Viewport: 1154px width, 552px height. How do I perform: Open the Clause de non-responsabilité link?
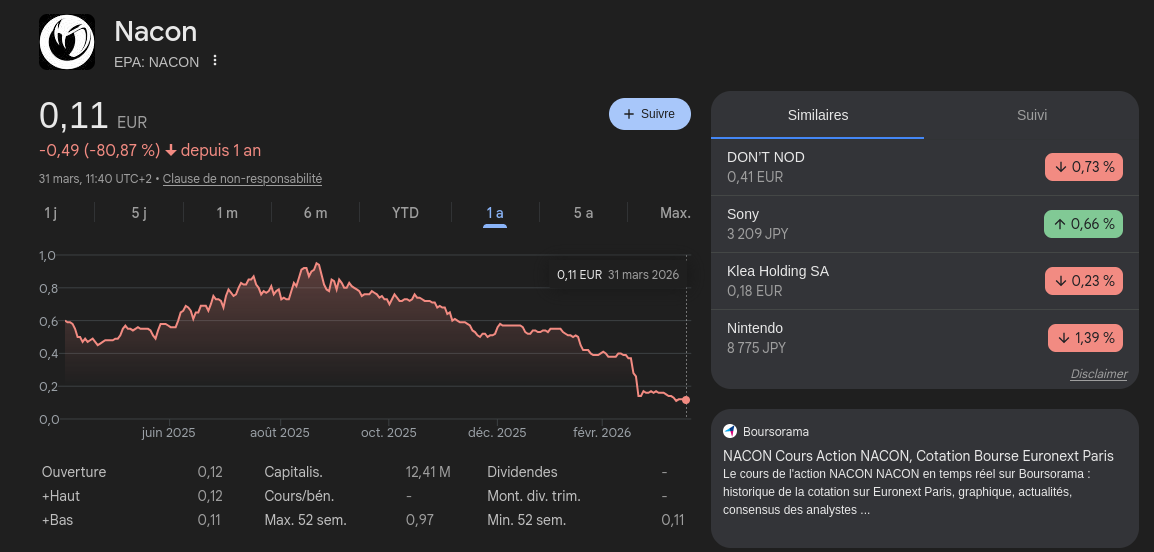click(242, 179)
